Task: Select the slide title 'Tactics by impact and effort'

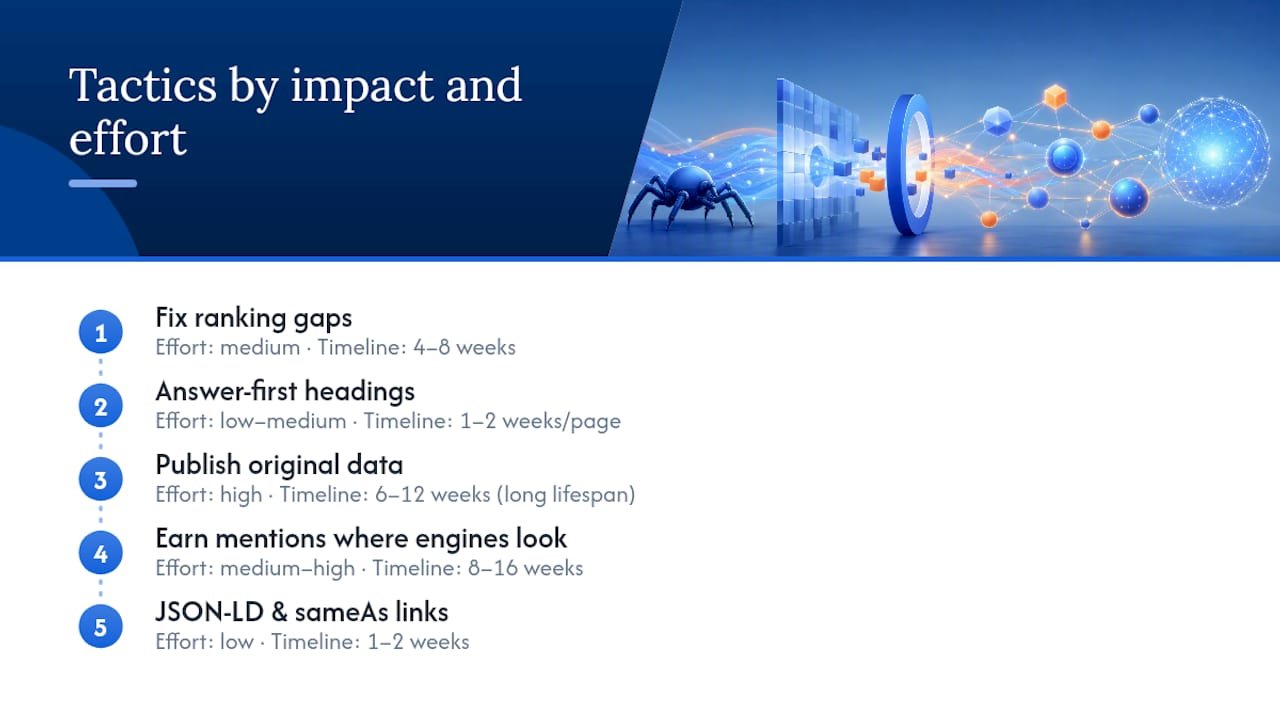Action: tap(295, 112)
